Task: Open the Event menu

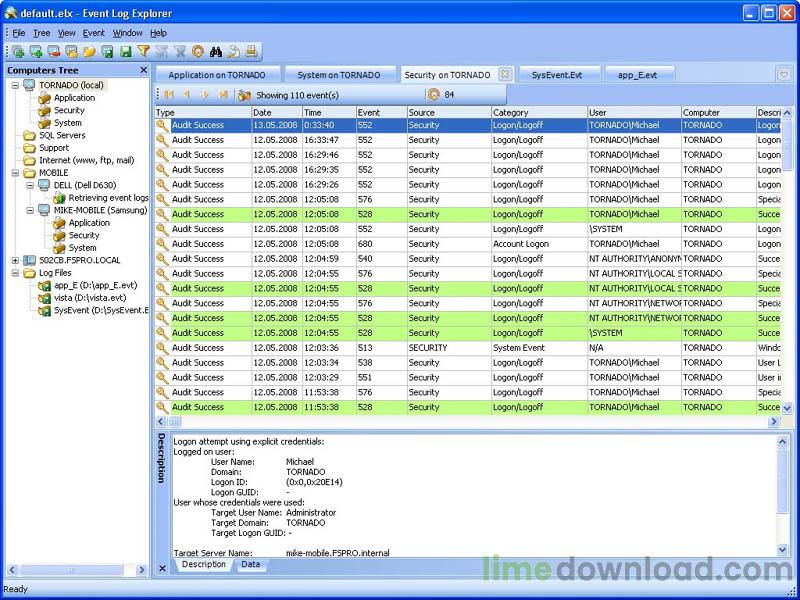Action: click(x=93, y=33)
